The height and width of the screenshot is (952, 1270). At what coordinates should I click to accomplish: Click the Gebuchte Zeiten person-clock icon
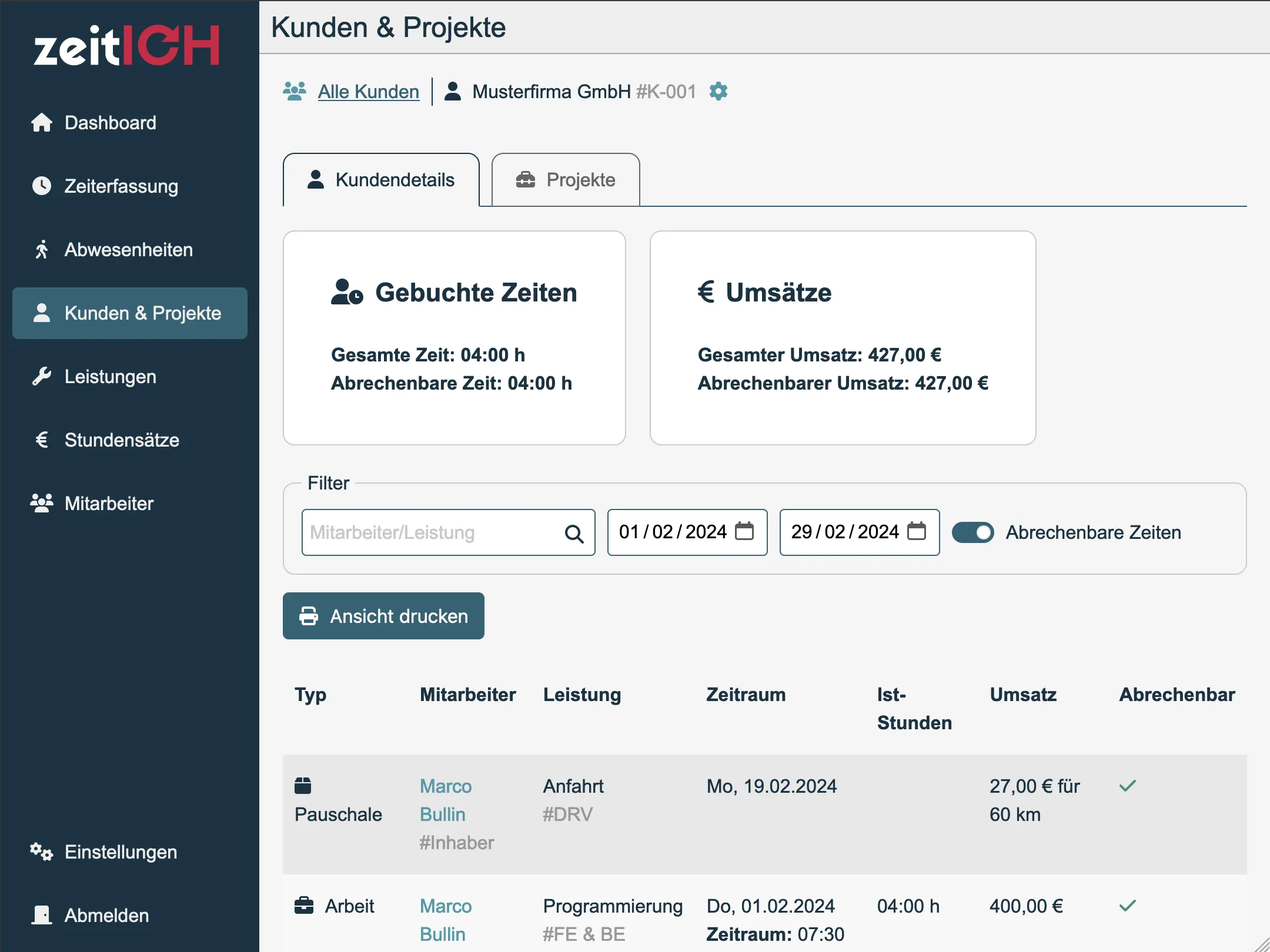(x=347, y=292)
